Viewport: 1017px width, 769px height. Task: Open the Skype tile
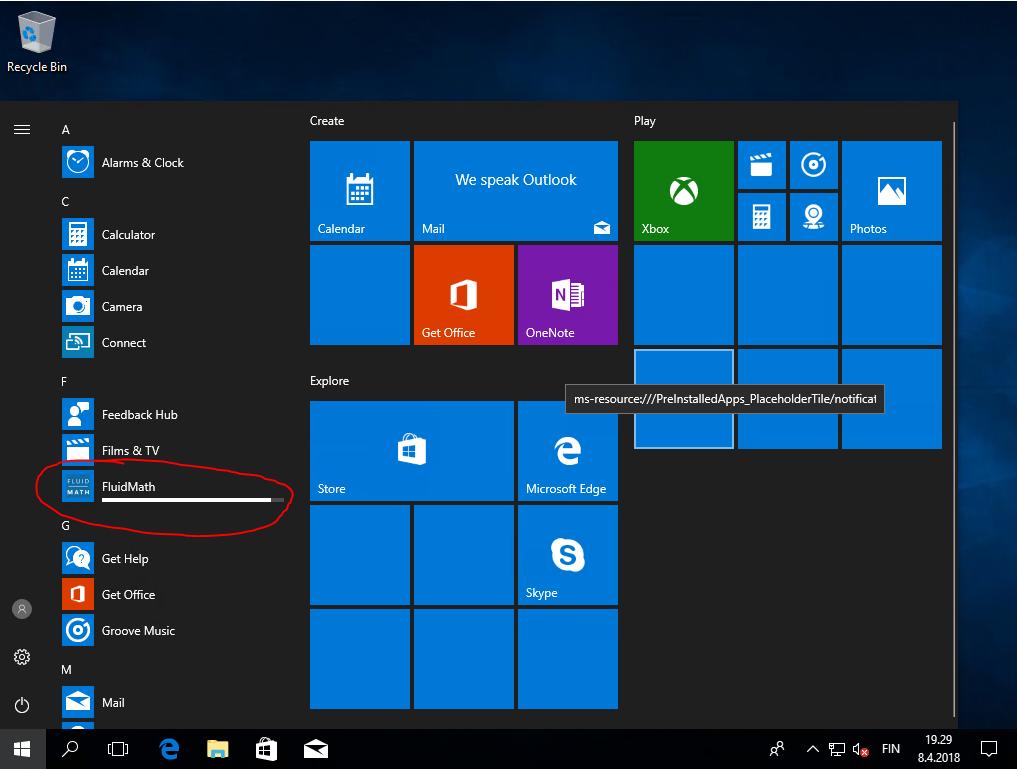(568, 554)
